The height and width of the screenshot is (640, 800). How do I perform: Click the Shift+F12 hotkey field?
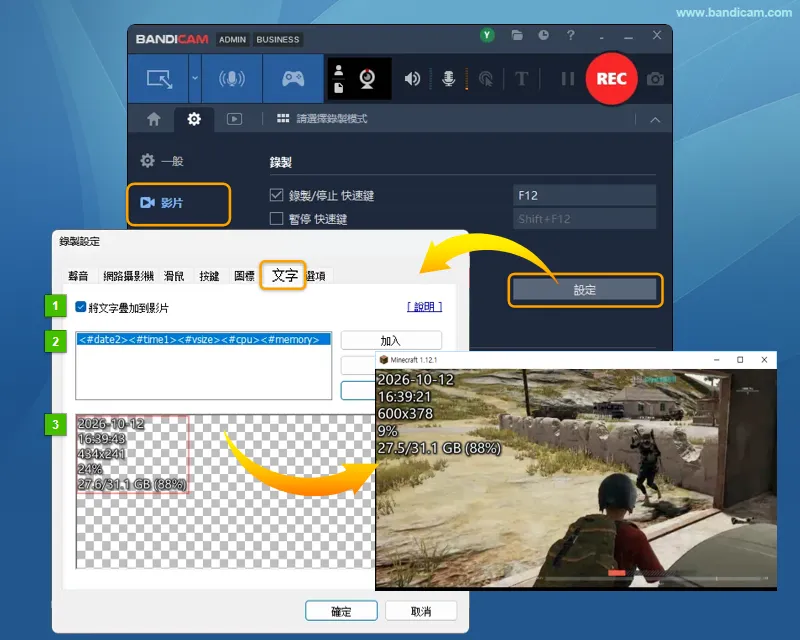click(x=584, y=219)
